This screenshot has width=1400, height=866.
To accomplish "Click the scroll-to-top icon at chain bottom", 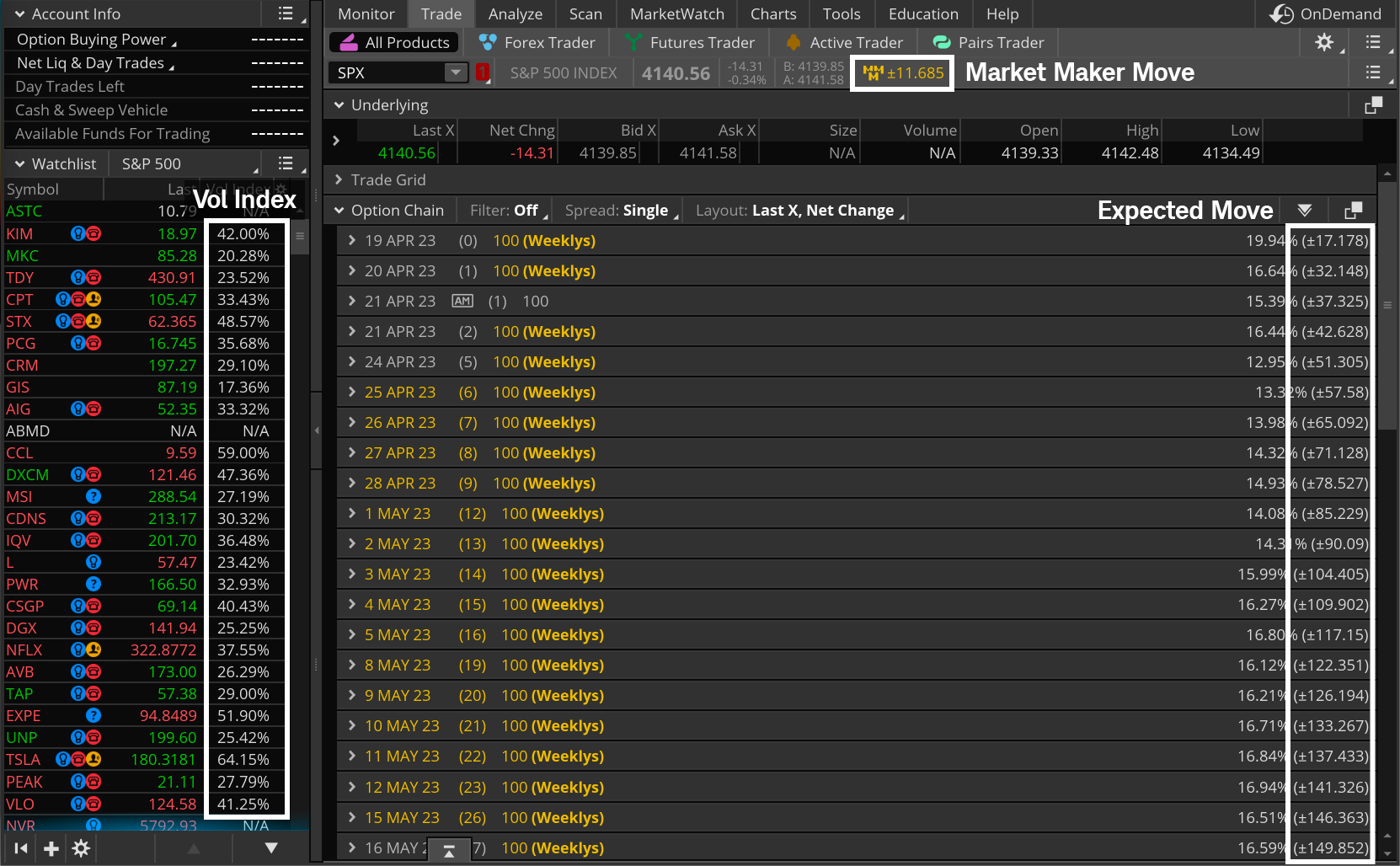I will pos(449,851).
